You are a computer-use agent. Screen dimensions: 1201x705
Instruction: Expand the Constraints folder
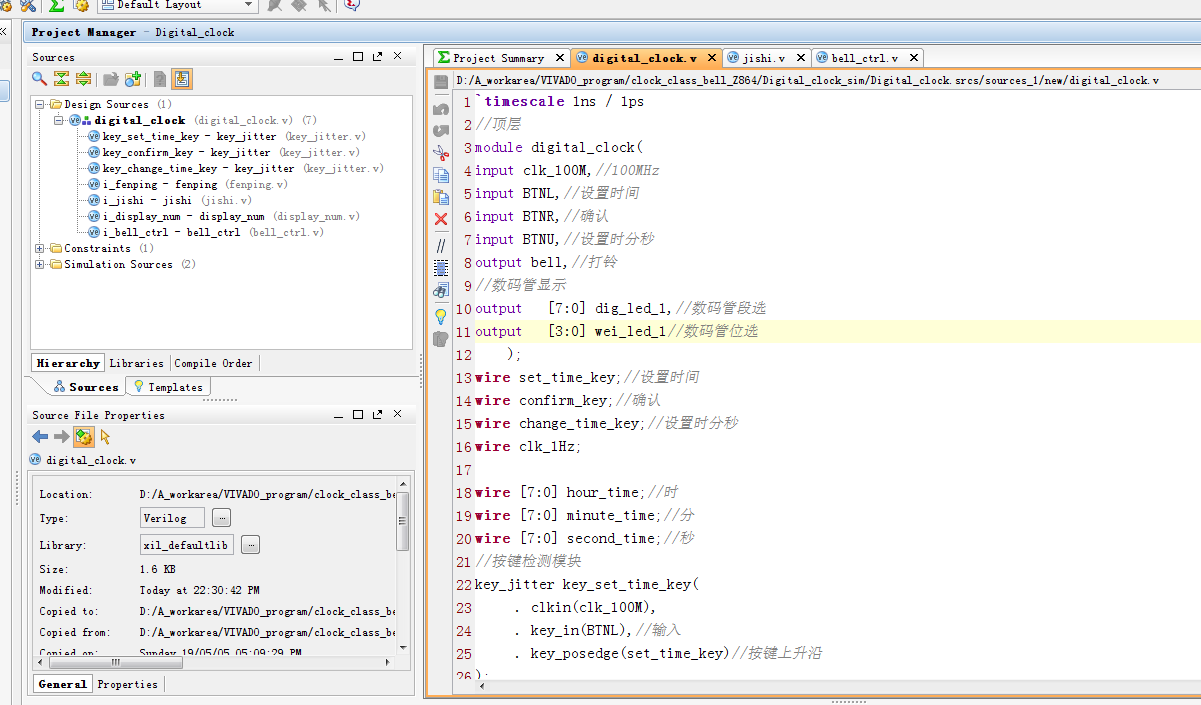click(40, 248)
